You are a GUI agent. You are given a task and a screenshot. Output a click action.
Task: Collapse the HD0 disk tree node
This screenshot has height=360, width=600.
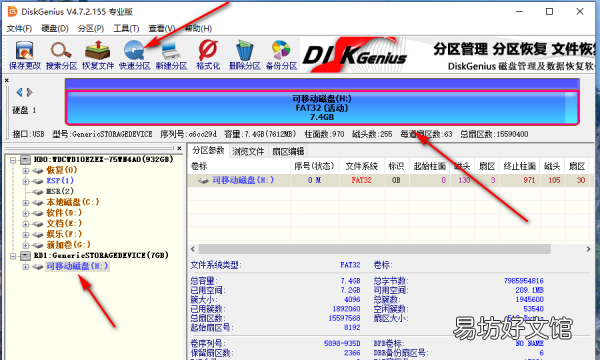pyautogui.click(x=13, y=160)
